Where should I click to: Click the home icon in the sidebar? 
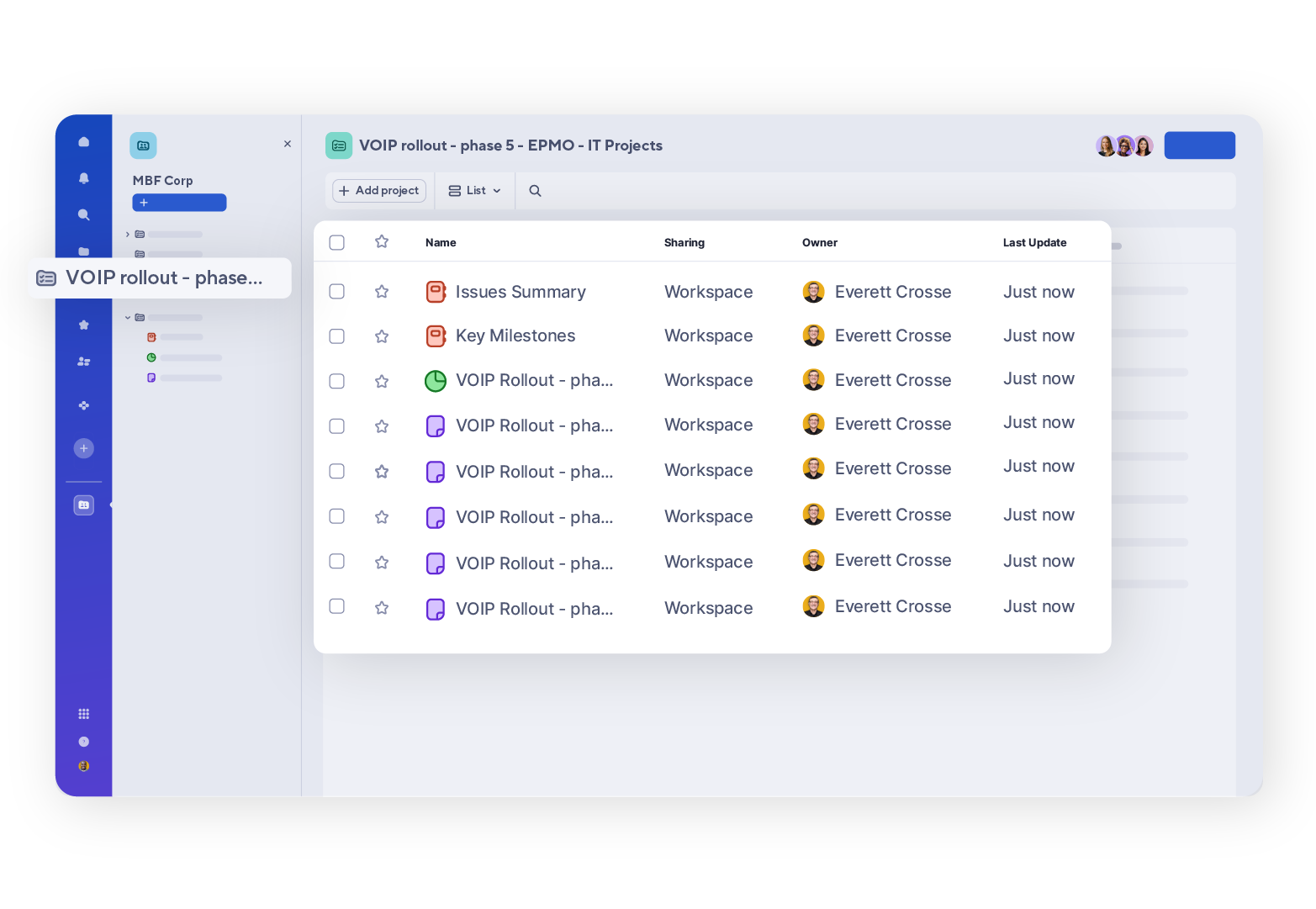(84, 141)
